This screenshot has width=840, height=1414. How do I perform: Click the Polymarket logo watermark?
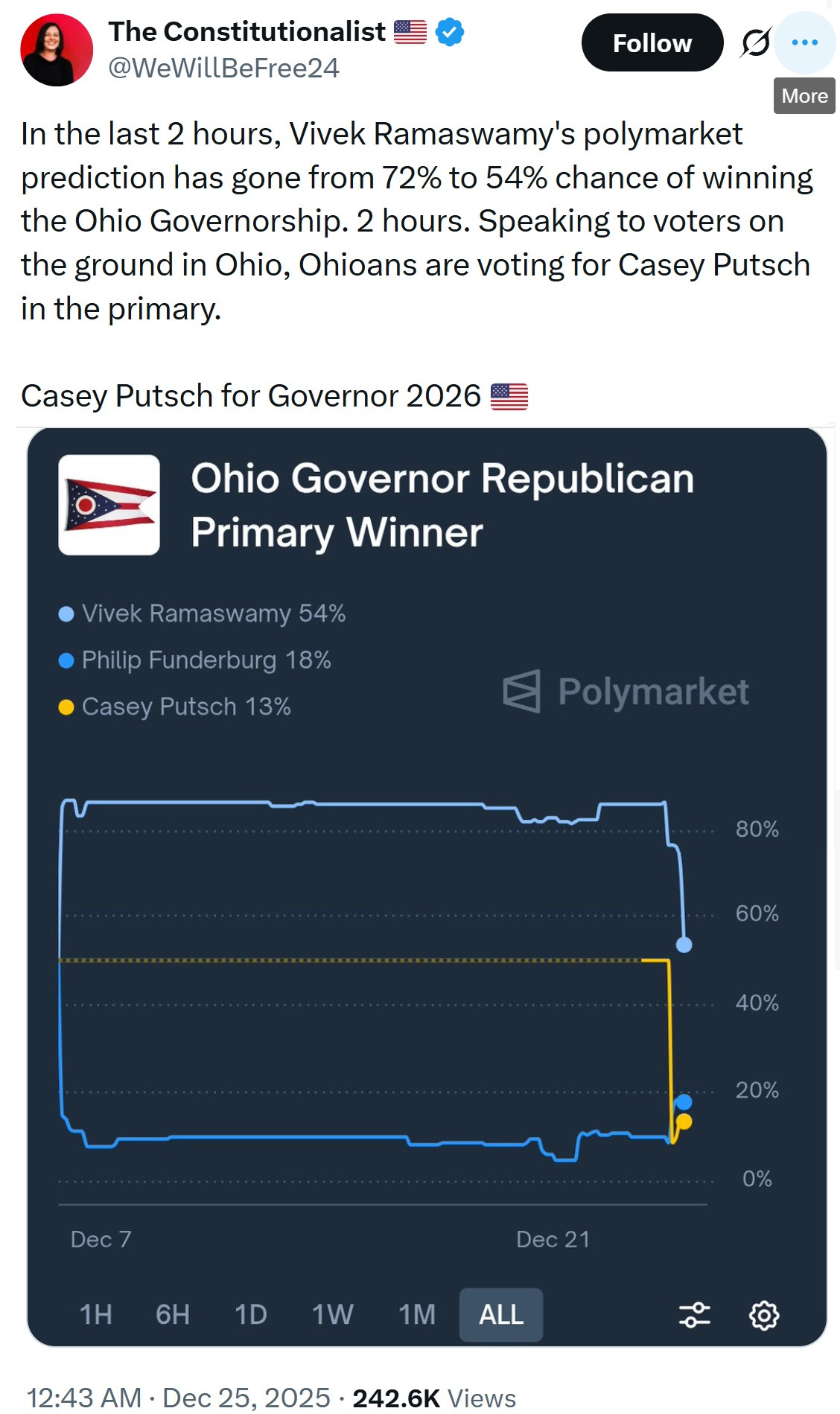(x=626, y=692)
